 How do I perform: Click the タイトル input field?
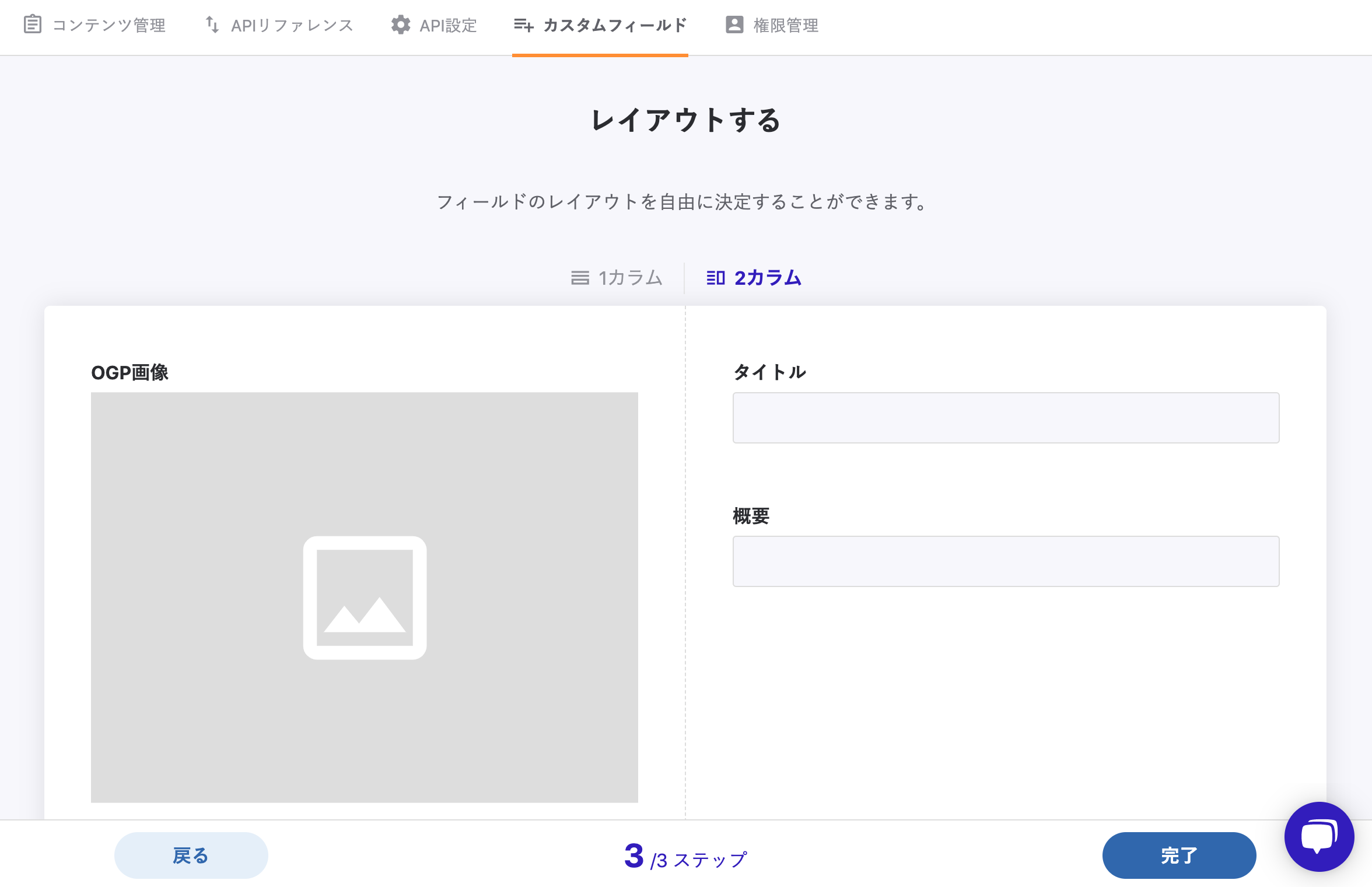point(1006,418)
